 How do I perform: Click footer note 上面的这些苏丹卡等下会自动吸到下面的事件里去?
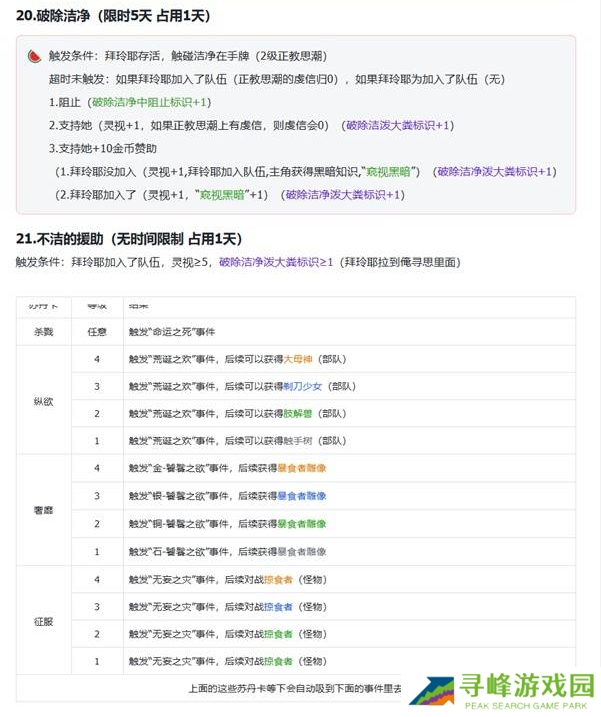(295, 689)
